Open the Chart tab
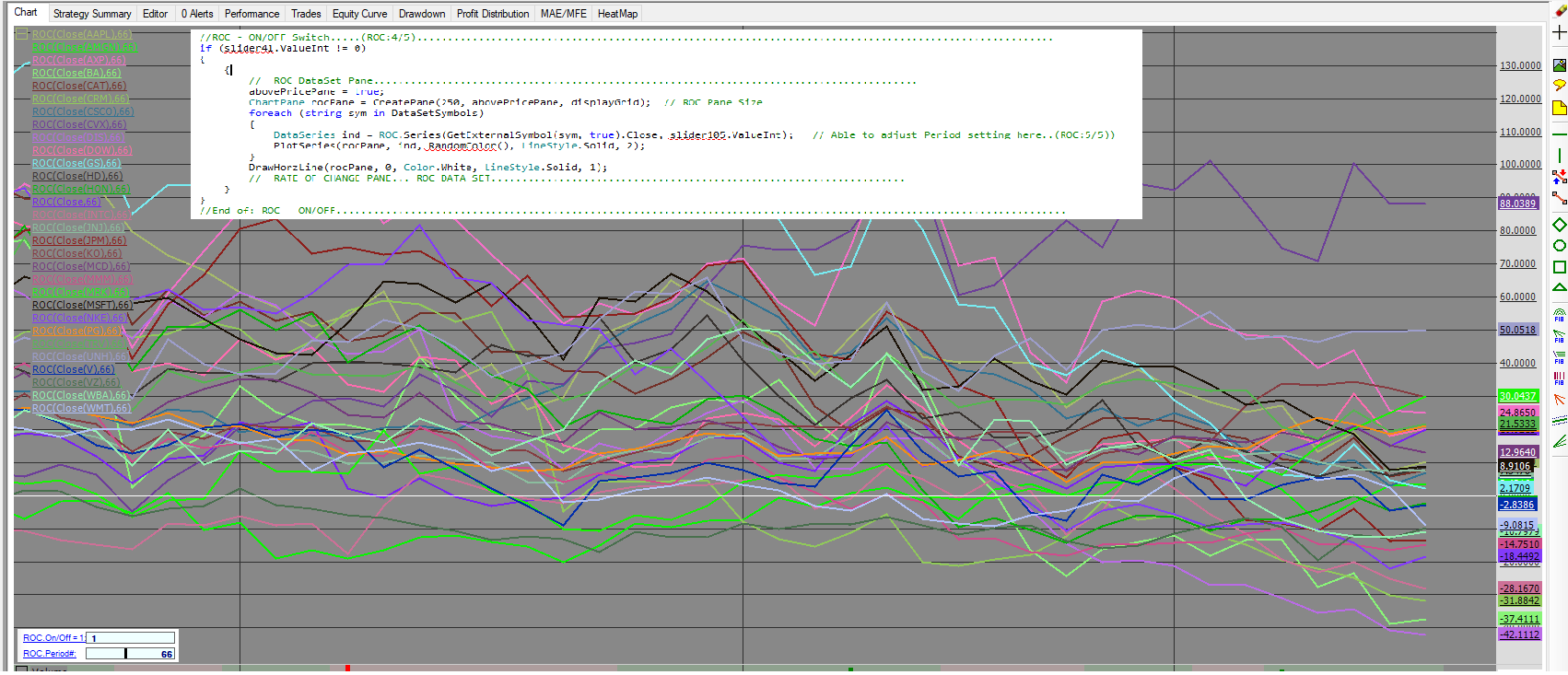This screenshot has height=675, width=1568. pos(26,12)
